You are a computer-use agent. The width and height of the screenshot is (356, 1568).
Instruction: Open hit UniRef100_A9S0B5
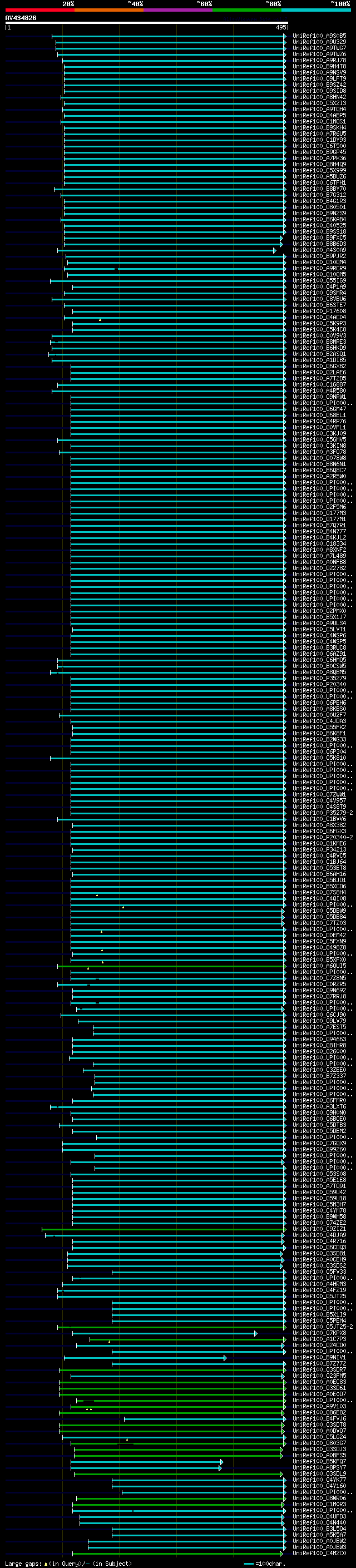point(319,36)
